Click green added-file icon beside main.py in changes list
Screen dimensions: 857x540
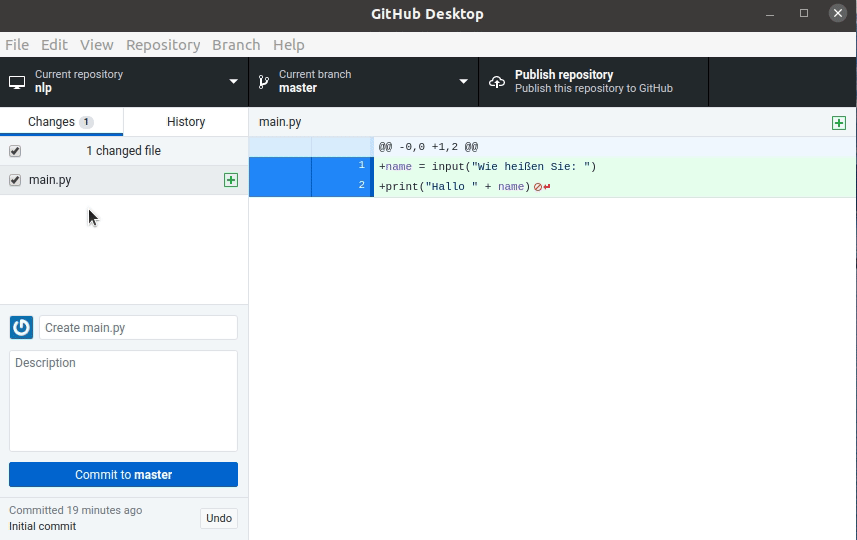click(x=231, y=180)
